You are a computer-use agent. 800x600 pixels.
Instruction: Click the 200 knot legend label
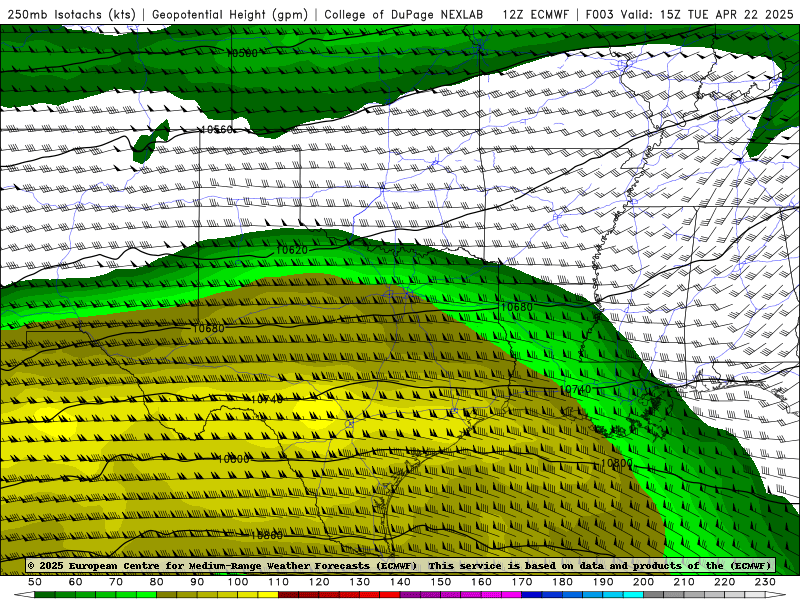click(643, 582)
